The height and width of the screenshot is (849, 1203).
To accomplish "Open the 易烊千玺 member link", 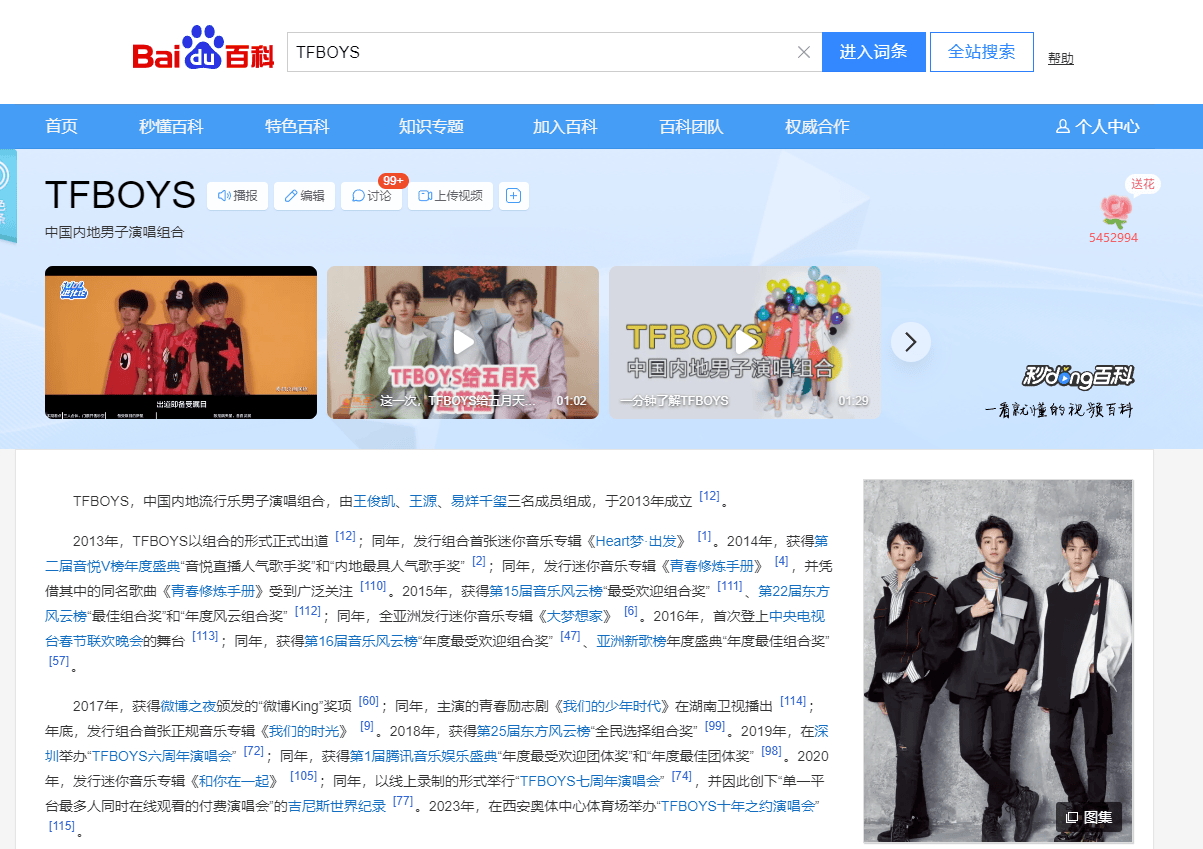I will (x=479, y=501).
